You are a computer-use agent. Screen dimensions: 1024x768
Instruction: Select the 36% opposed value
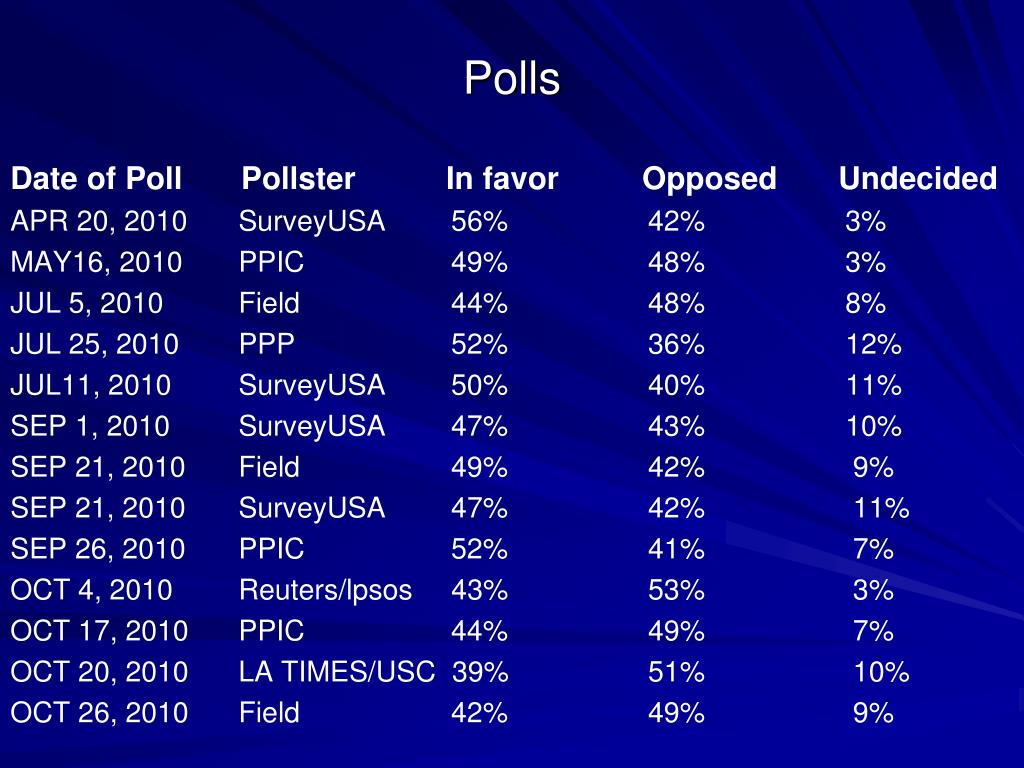676,344
